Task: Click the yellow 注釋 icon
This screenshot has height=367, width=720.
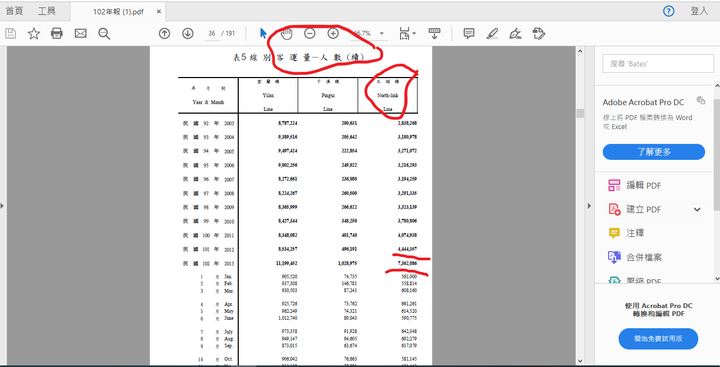Action: [x=614, y=233]
